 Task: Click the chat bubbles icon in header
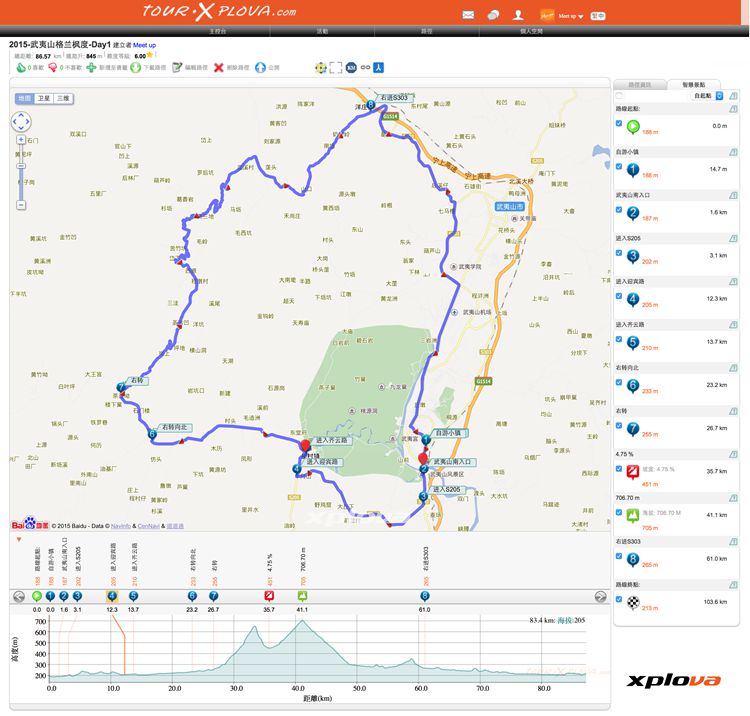tap(493, 15)
